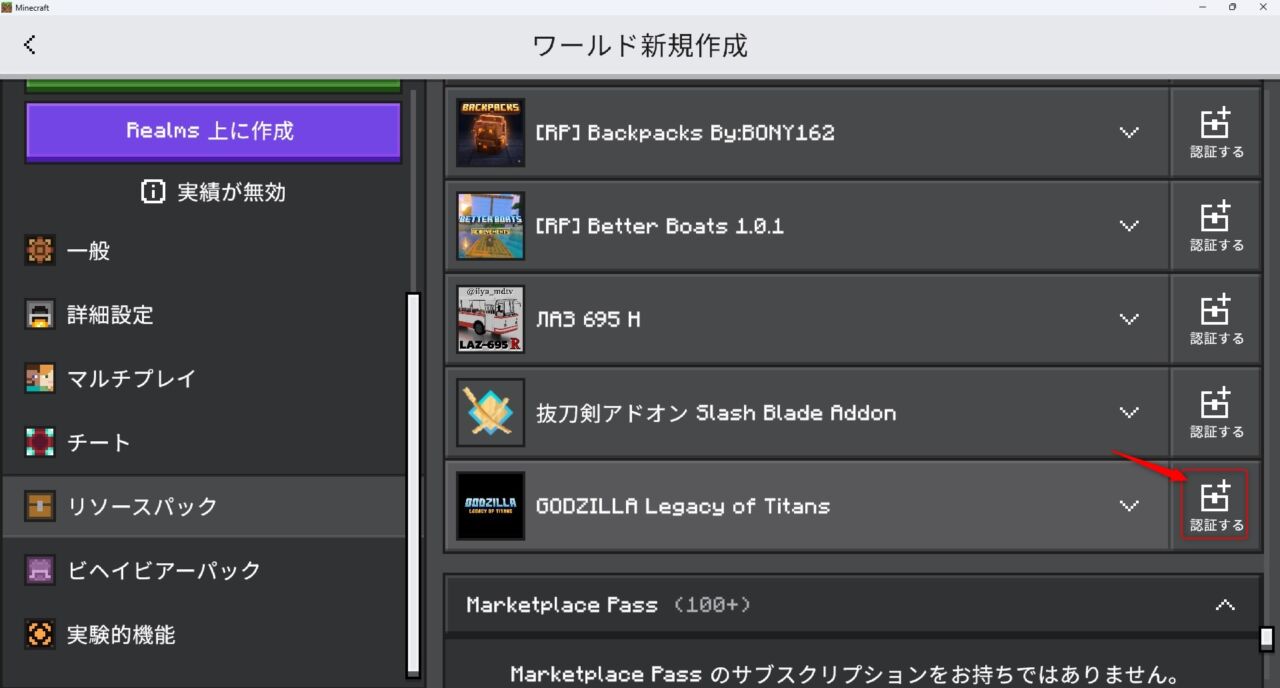Screen dimensions: 1280x688
Task: Activate the ЛАЗ 695 Н pack
Action: 1216,319
